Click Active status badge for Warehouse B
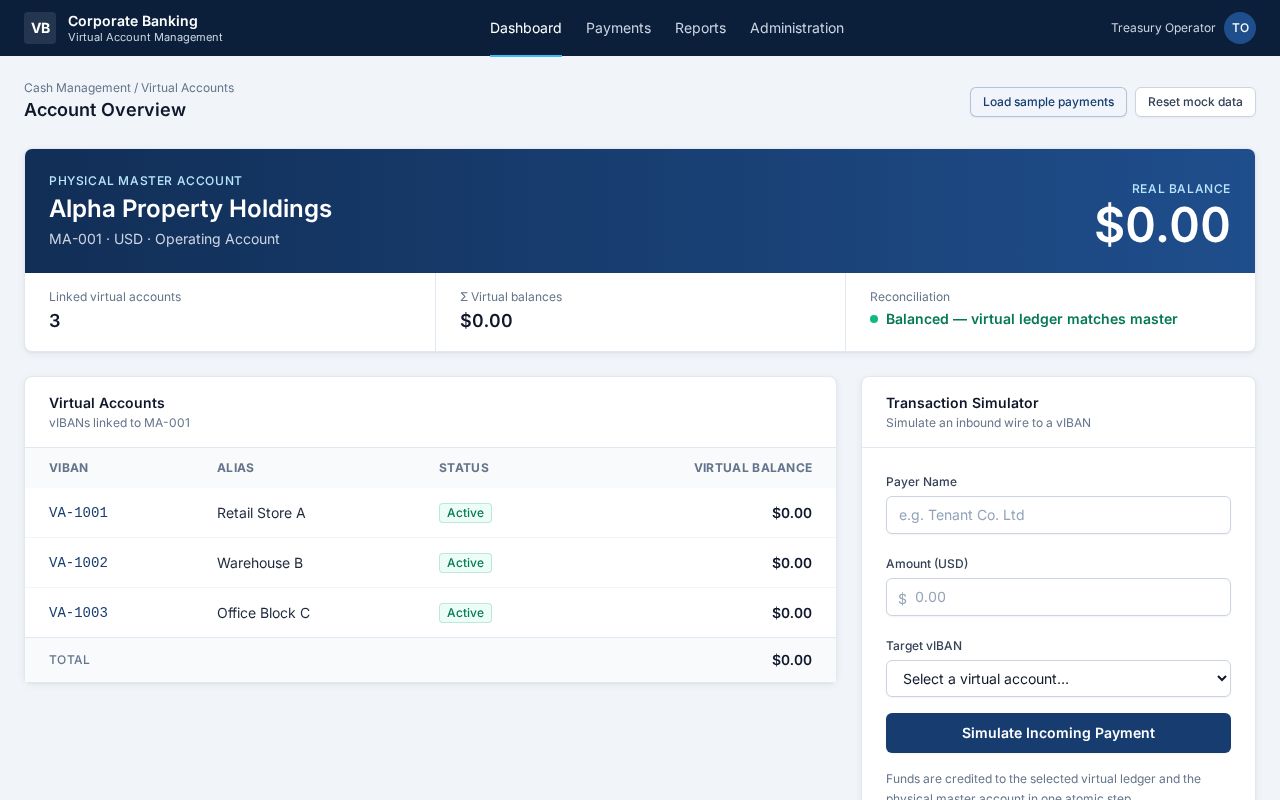The image size is (1280, 800). tap(465, 563)
